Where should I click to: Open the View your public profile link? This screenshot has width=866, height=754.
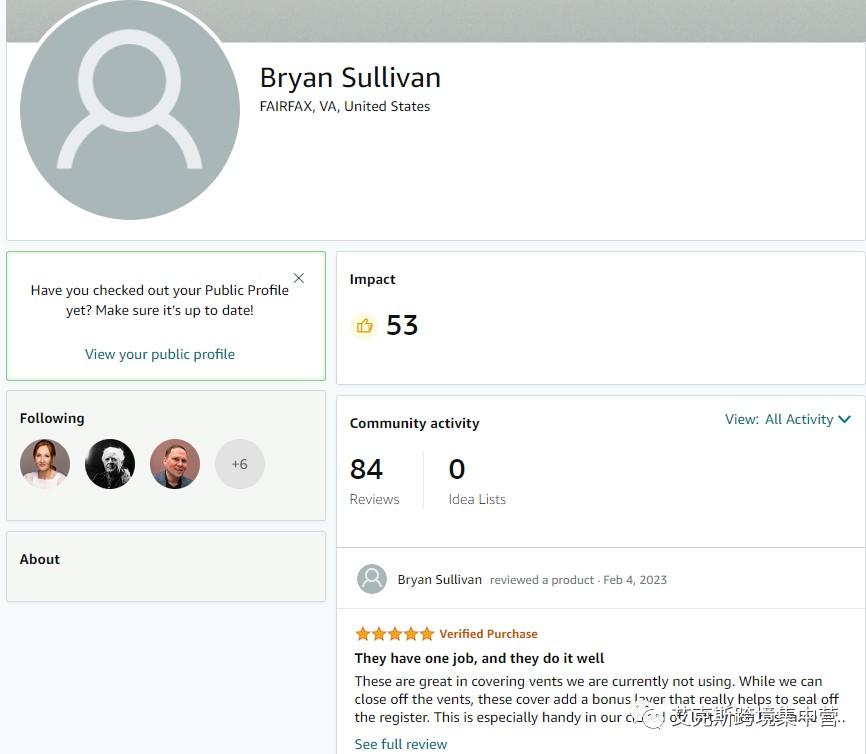pos(160,354)
